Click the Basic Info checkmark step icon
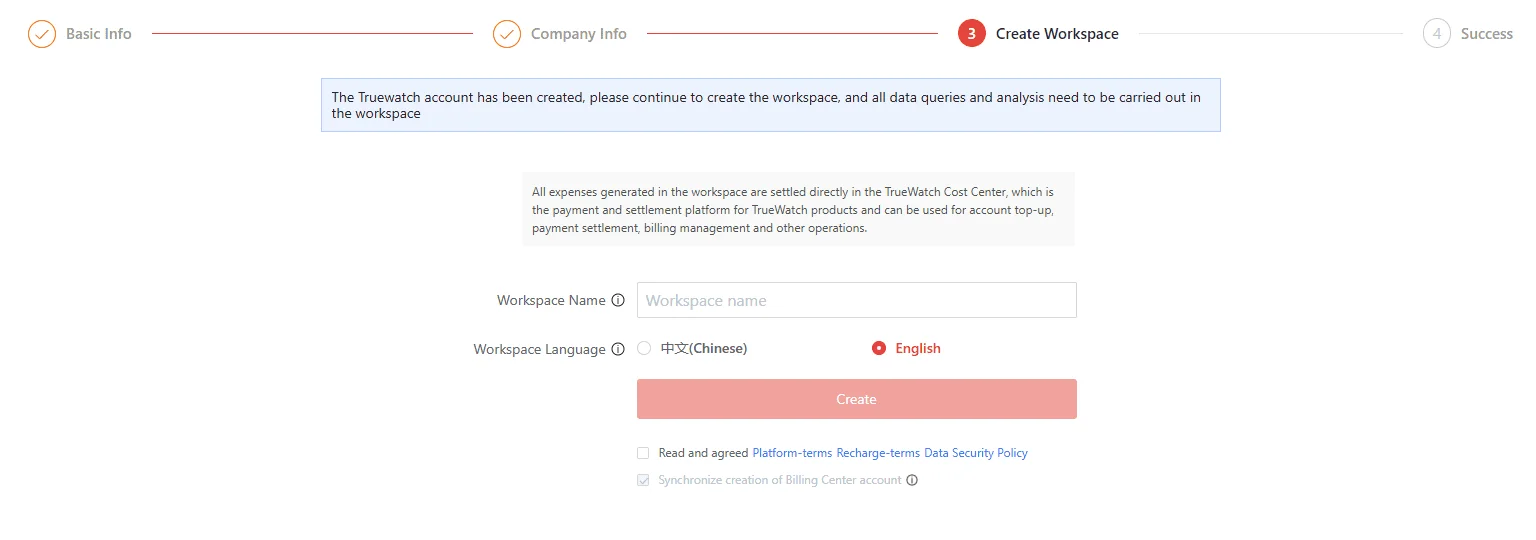Screen dimensions: 1536x540 pos(42,34)
